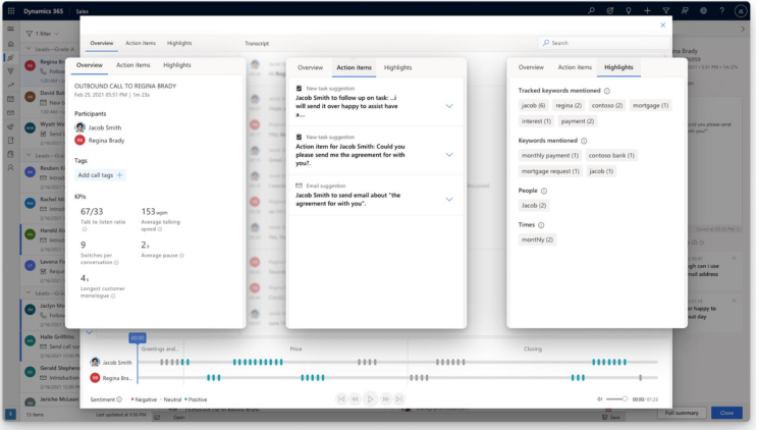Select the jacob (6) tracked keyword chip
763x431 pixels.
tap(534, 105)
